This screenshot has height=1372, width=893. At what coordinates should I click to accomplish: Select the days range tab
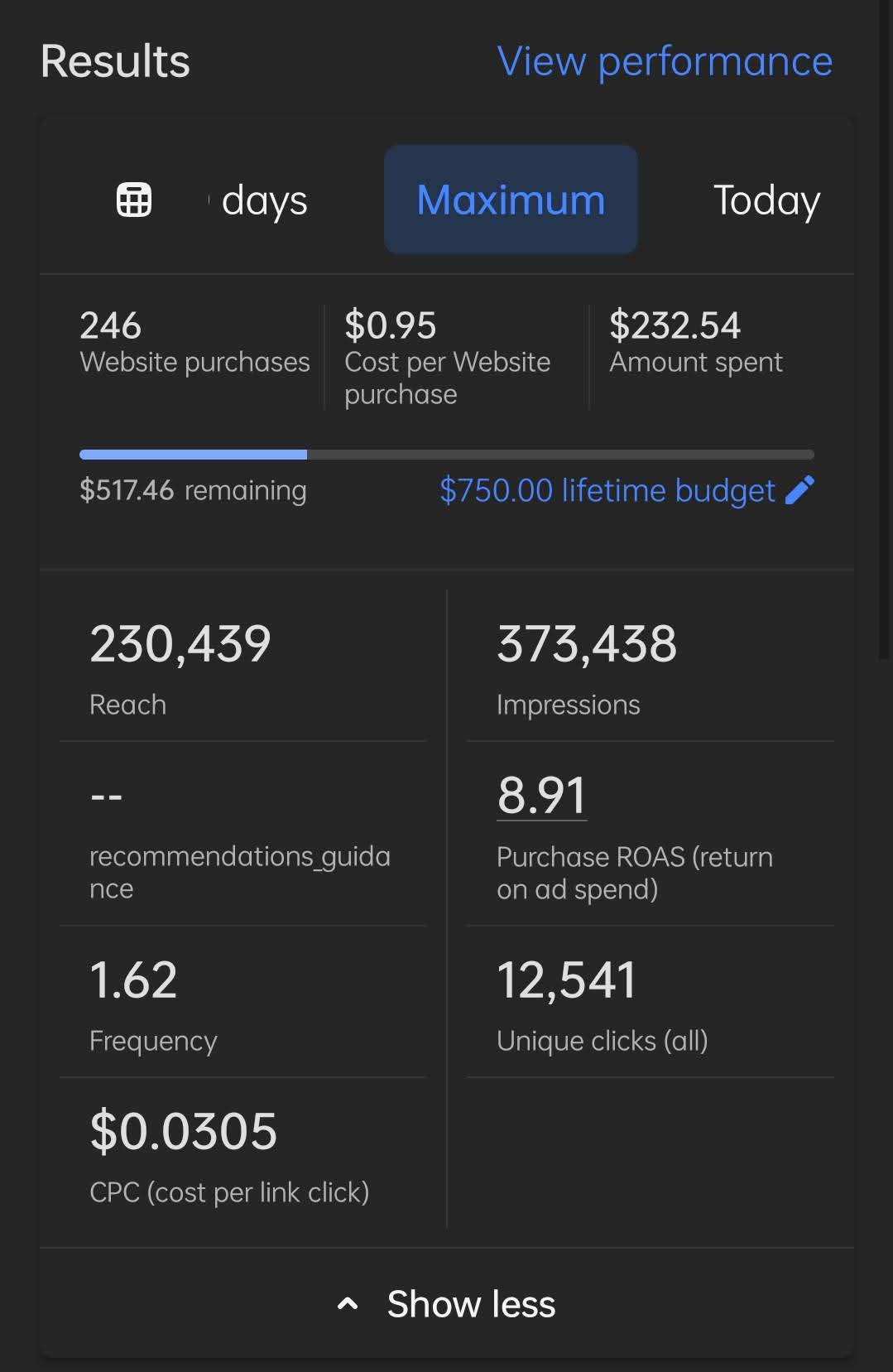pyautogui.click(x=263, y=200)
